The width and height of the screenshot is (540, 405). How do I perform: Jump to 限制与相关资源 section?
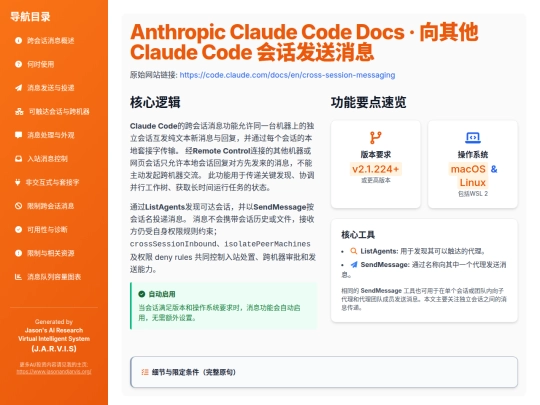51,253
